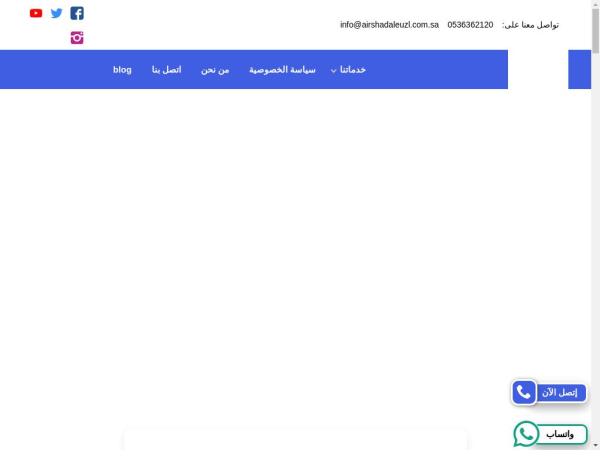This screenshot has width=600, height=450.
Task: Open the blog menu item
Action: pyautogui.click(x=122, y=70)
